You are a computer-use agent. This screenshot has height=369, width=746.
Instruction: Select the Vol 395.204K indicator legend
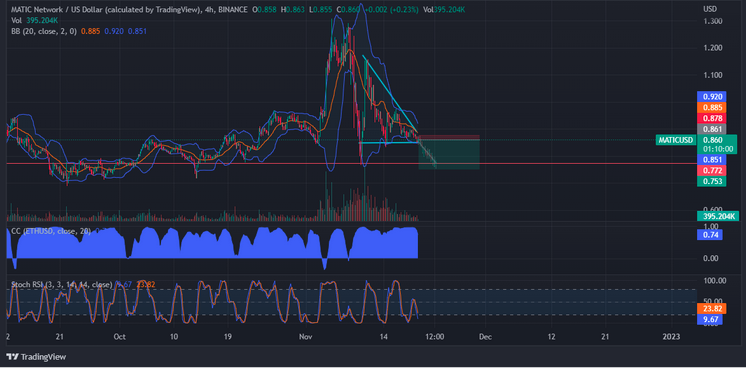point(34,20)
